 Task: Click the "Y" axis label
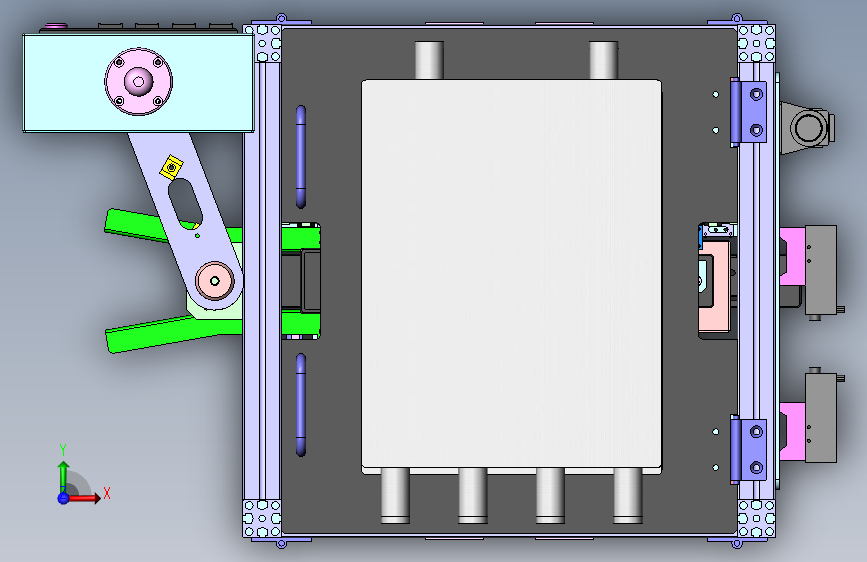pyautogui.click(x=63, y=450)
